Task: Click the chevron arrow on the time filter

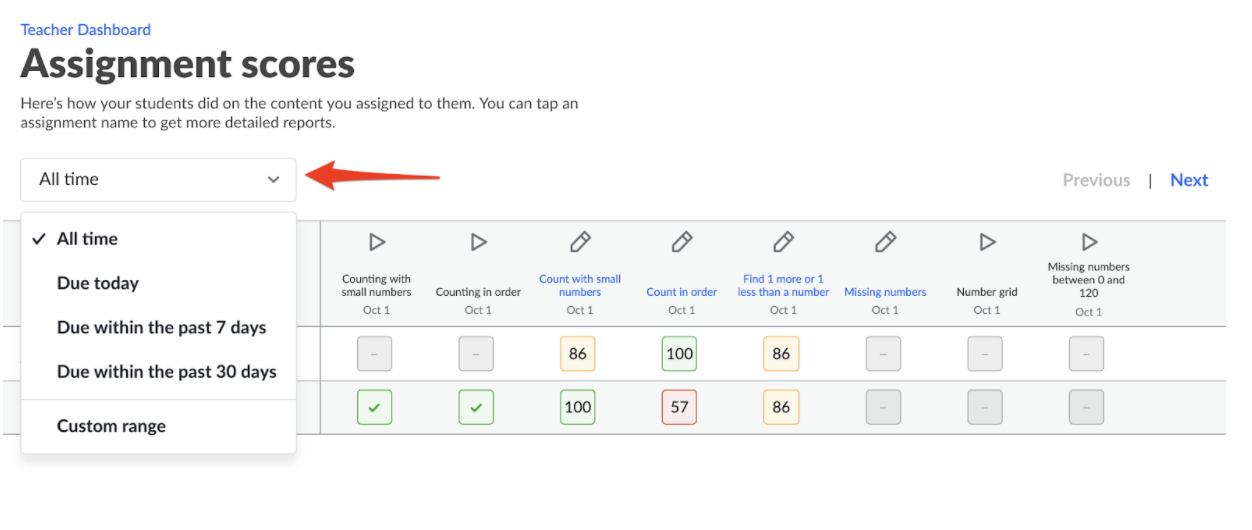Action: (274, 180)
